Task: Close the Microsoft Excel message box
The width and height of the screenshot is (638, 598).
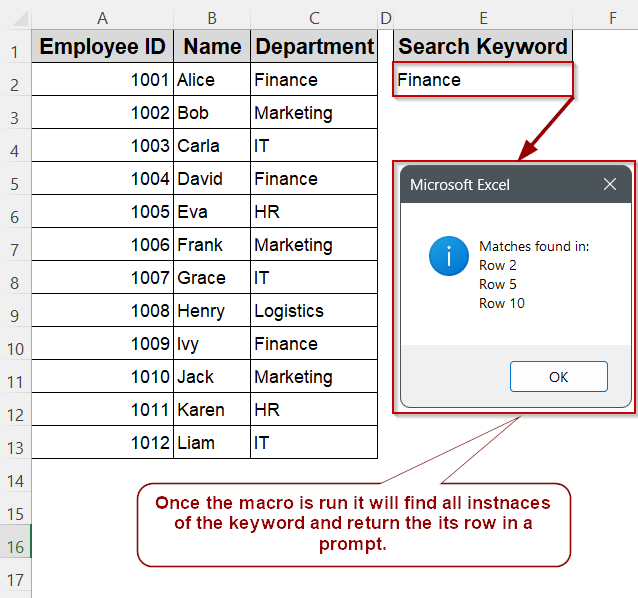Action: (610, 185)
